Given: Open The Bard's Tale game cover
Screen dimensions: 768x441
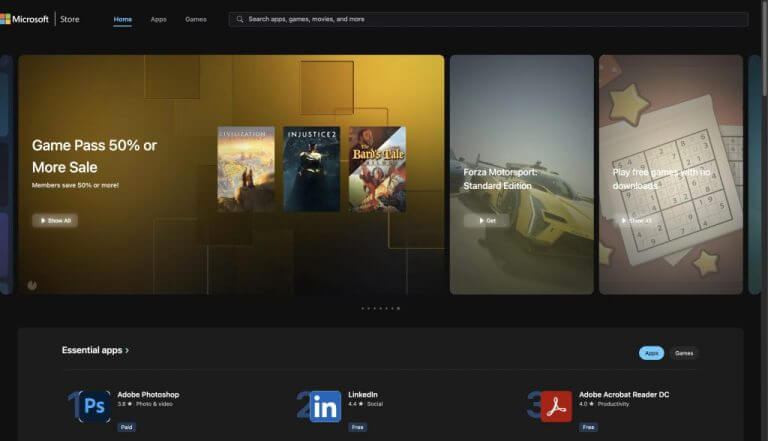Looking at the screenshot, I should click(x=377, y=169).
